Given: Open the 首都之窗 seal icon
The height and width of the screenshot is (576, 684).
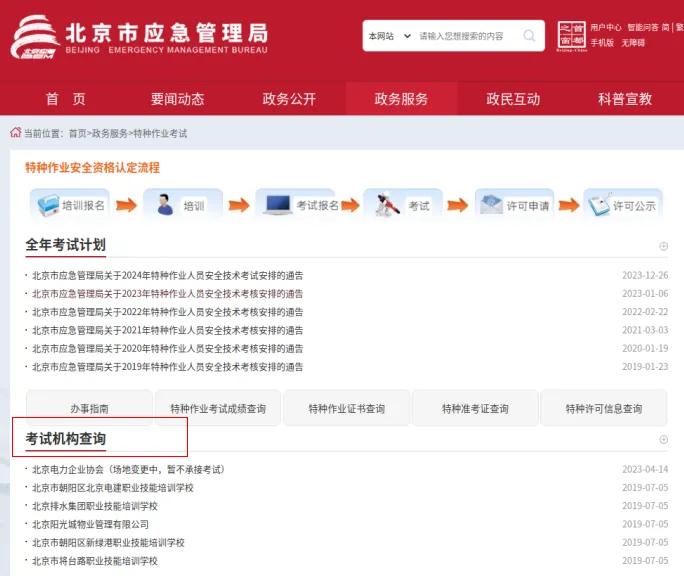Looking at the screenshot, I should click(571, 36).
